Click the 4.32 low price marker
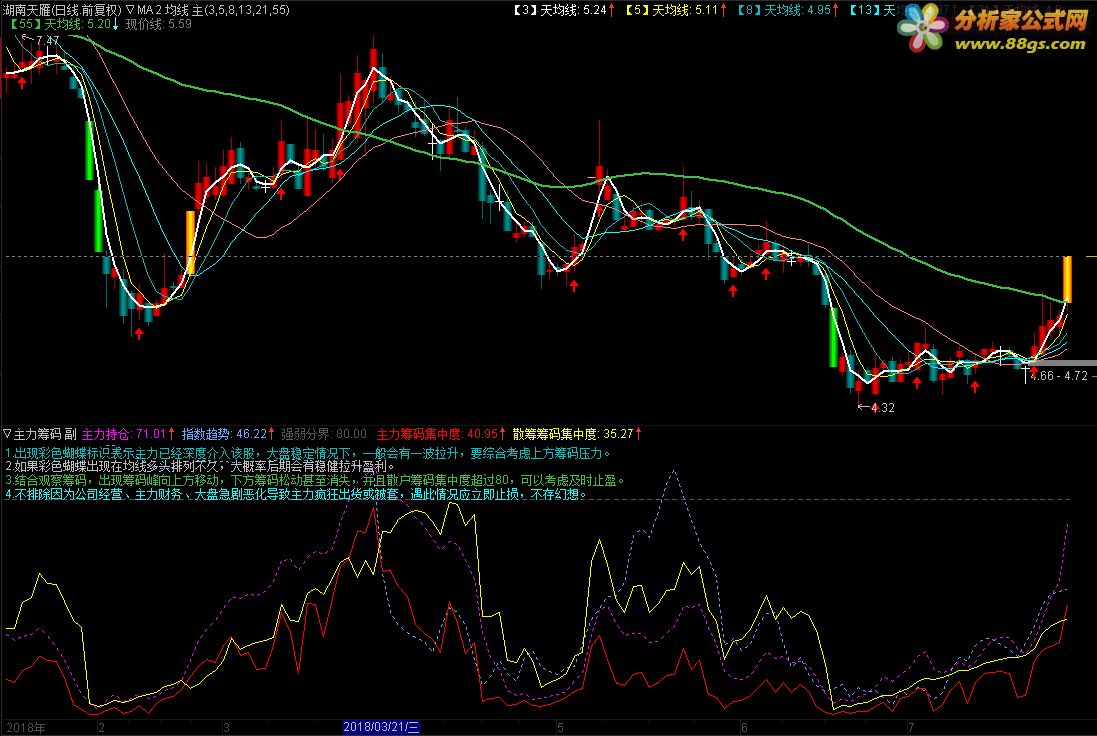Screen dimensions: 1097x736 (882, 407)
